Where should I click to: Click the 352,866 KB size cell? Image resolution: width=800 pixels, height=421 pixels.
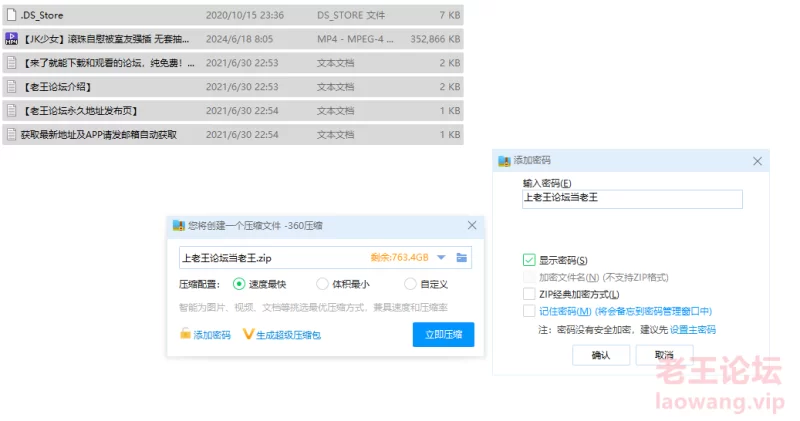(x=435, y=39)
